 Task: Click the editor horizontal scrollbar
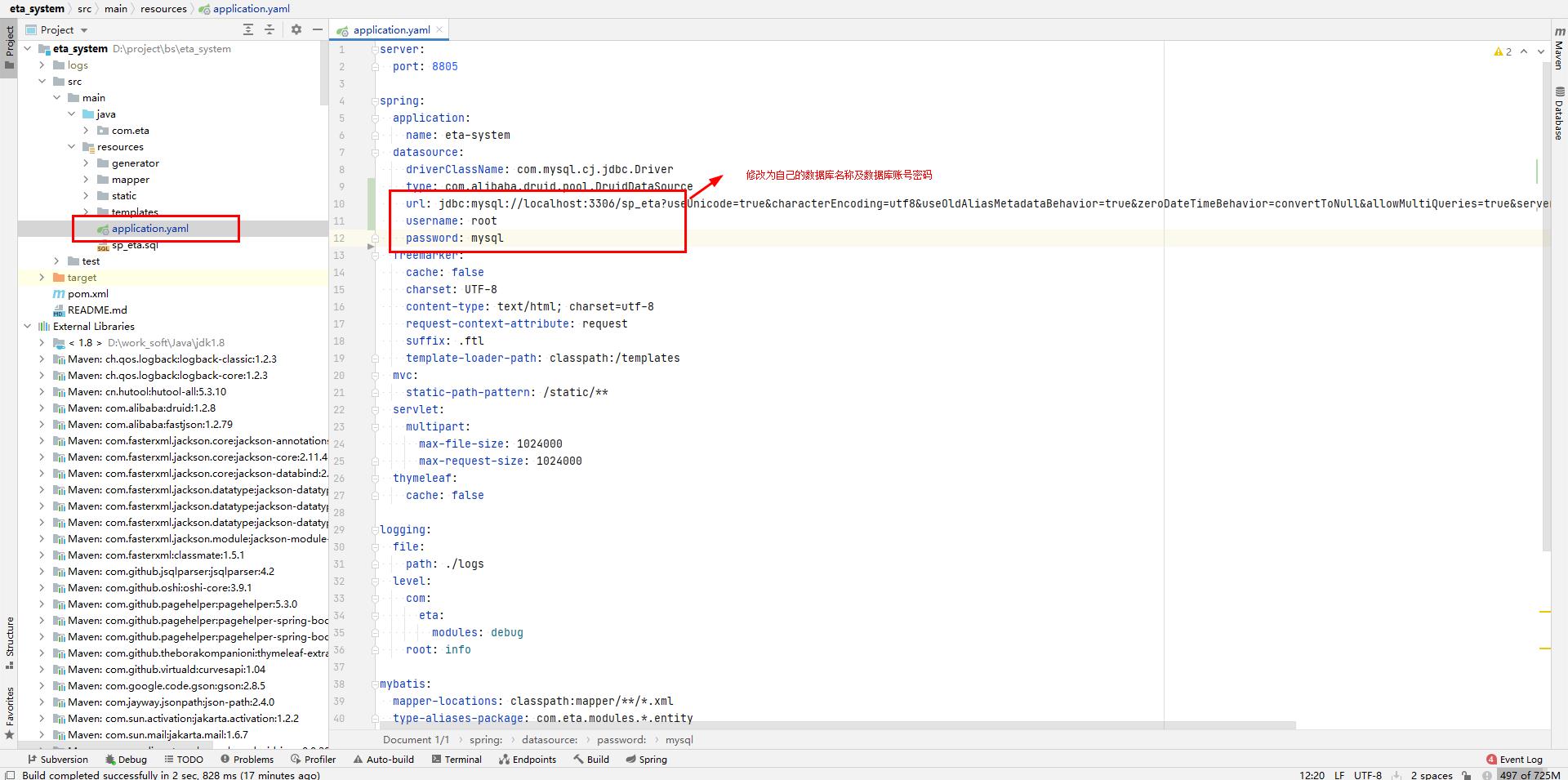tap(837, 725)
